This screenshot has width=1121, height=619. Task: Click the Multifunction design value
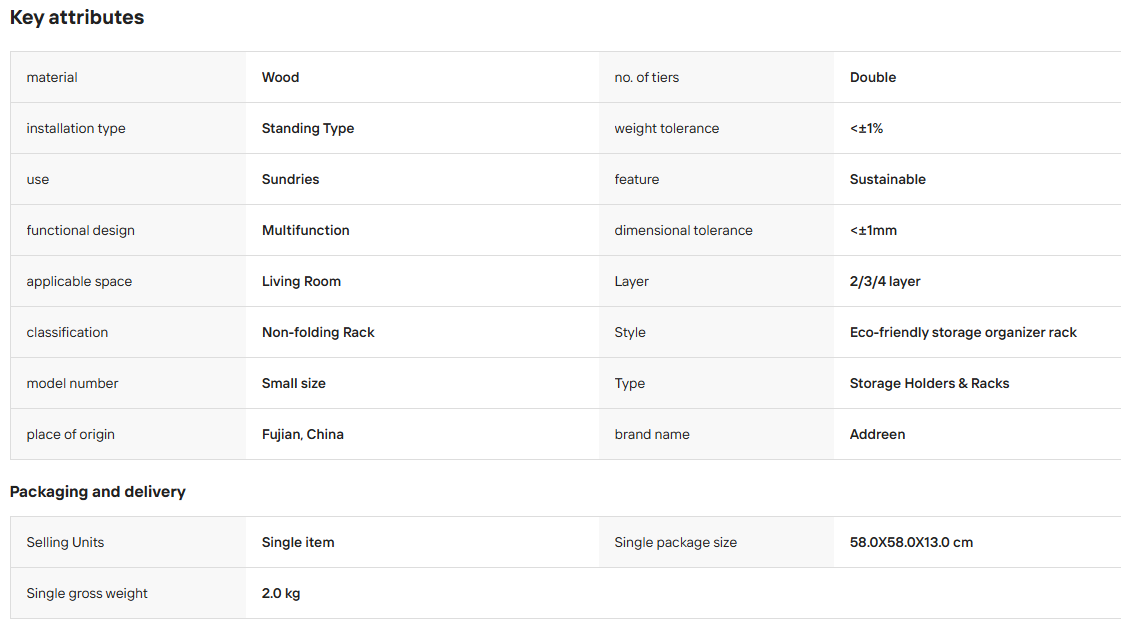[x=305, y=230]
